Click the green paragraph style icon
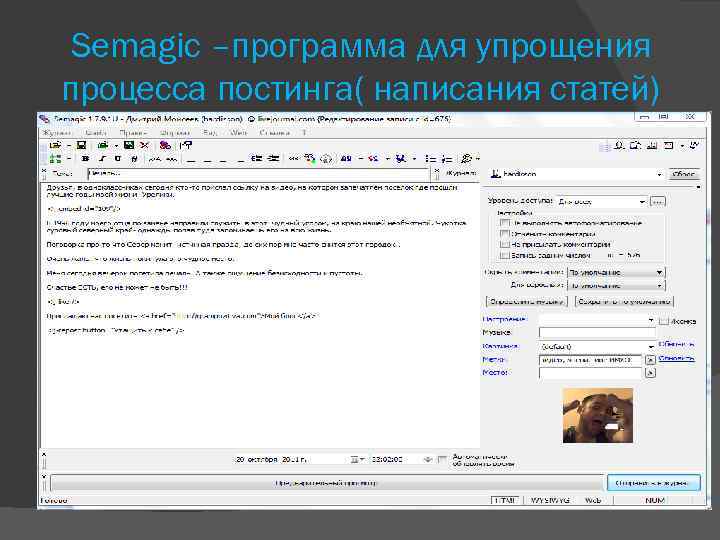Image resolution: width=720 pixels, height=540 pixels. pyautogui.click(x=56, y=159)
